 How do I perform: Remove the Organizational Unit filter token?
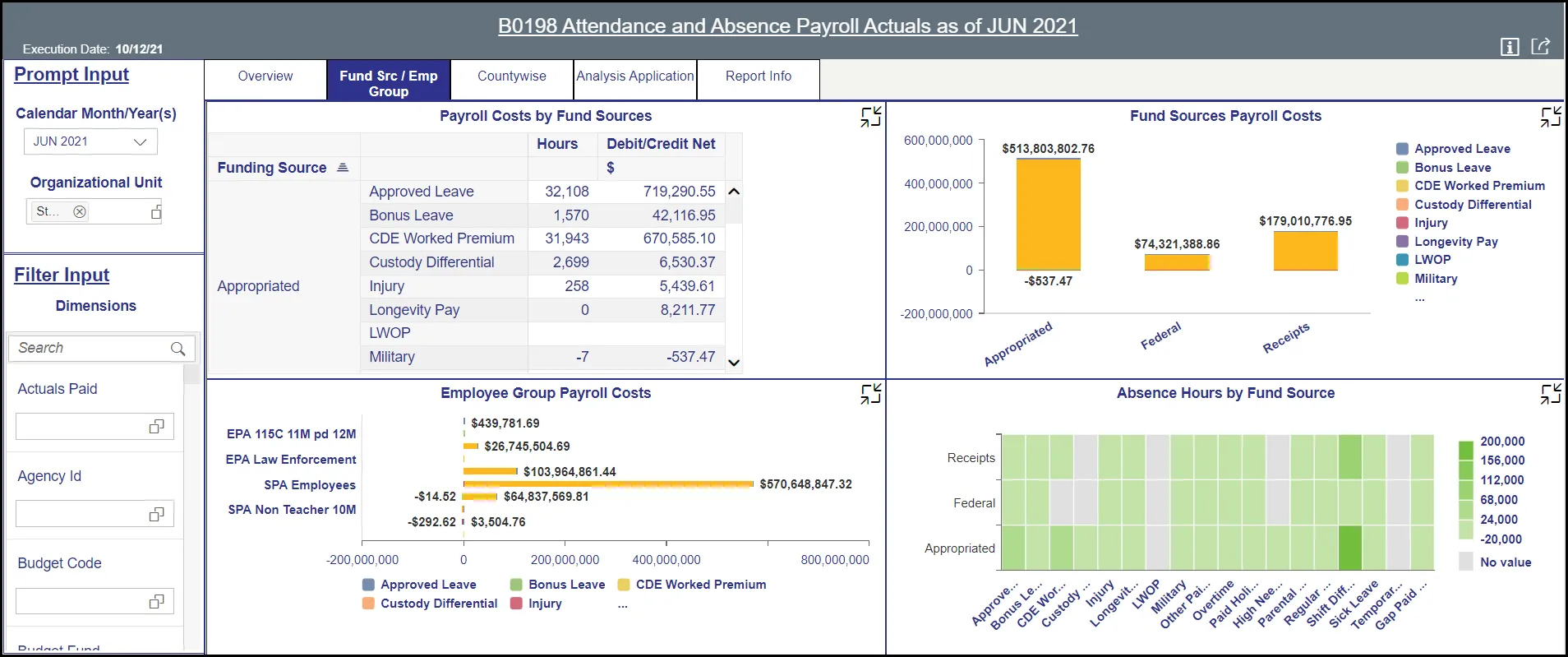click(80, 211)
